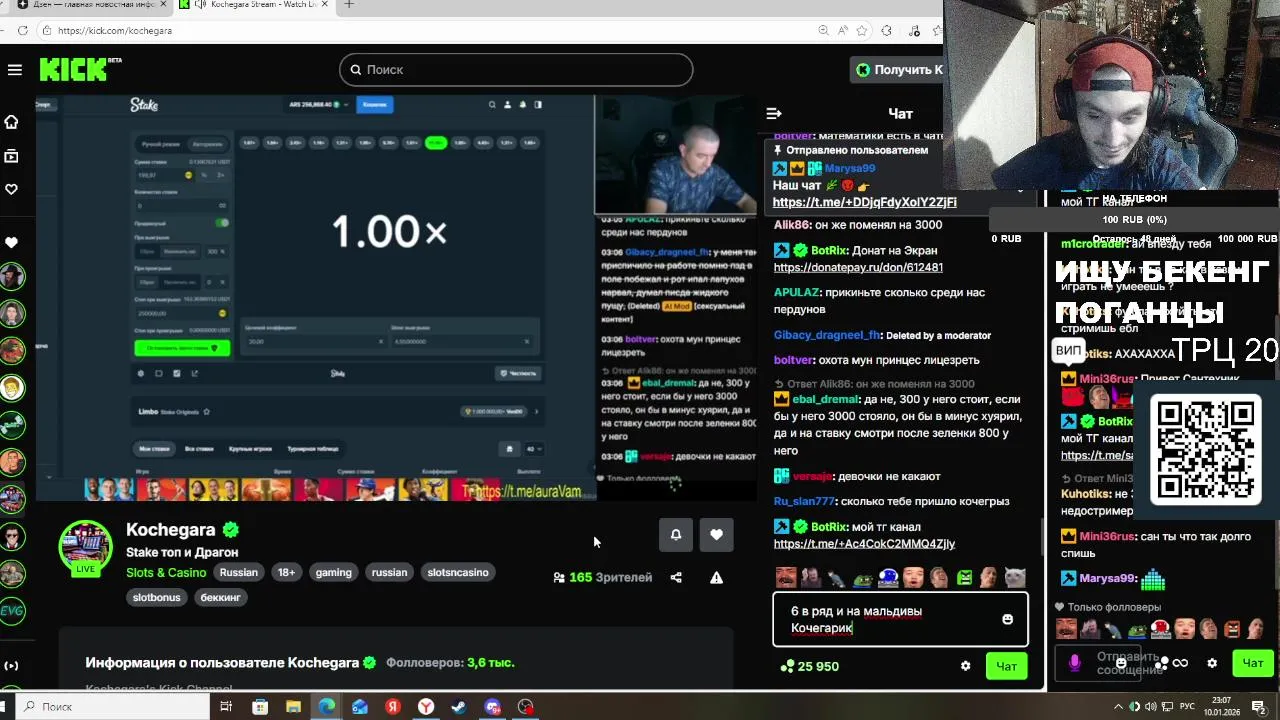The height and width of the screenshot is (720, 1280).
Task: Click the microphone icon in the overlay chat
Action: coord(1074,663)
